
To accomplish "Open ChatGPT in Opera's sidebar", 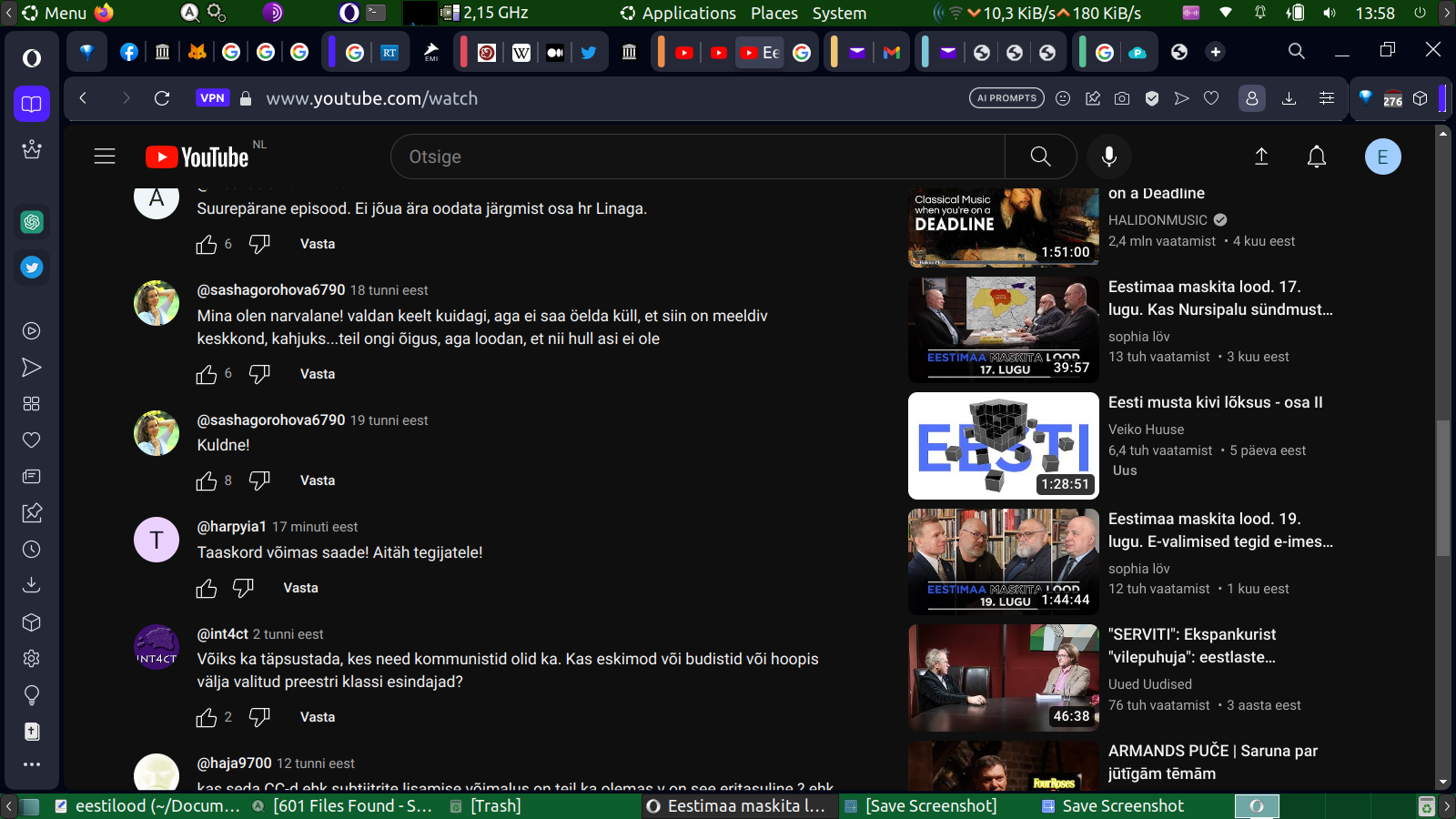I will (32, 222).
